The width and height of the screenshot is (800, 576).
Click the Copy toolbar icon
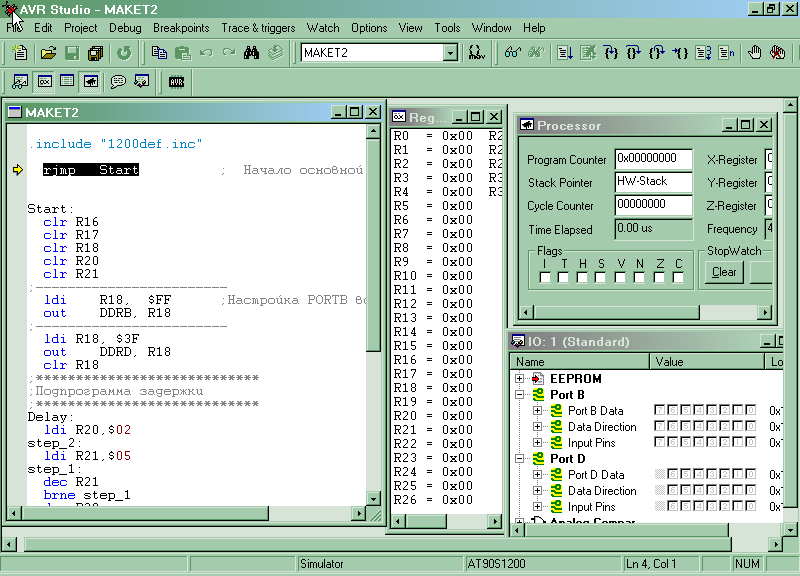point(160,52)
